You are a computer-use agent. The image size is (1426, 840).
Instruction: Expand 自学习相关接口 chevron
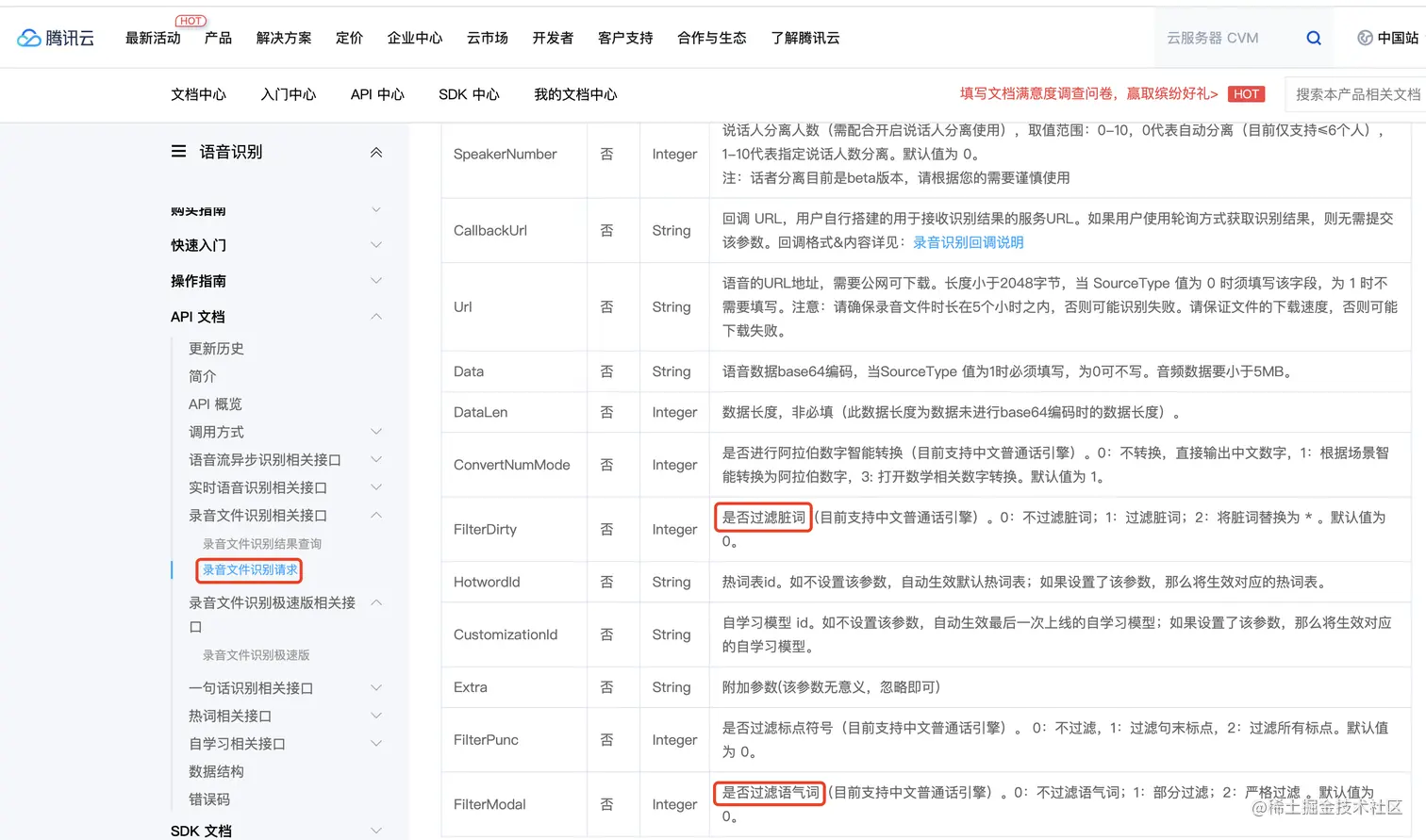[x=376, y=743]
